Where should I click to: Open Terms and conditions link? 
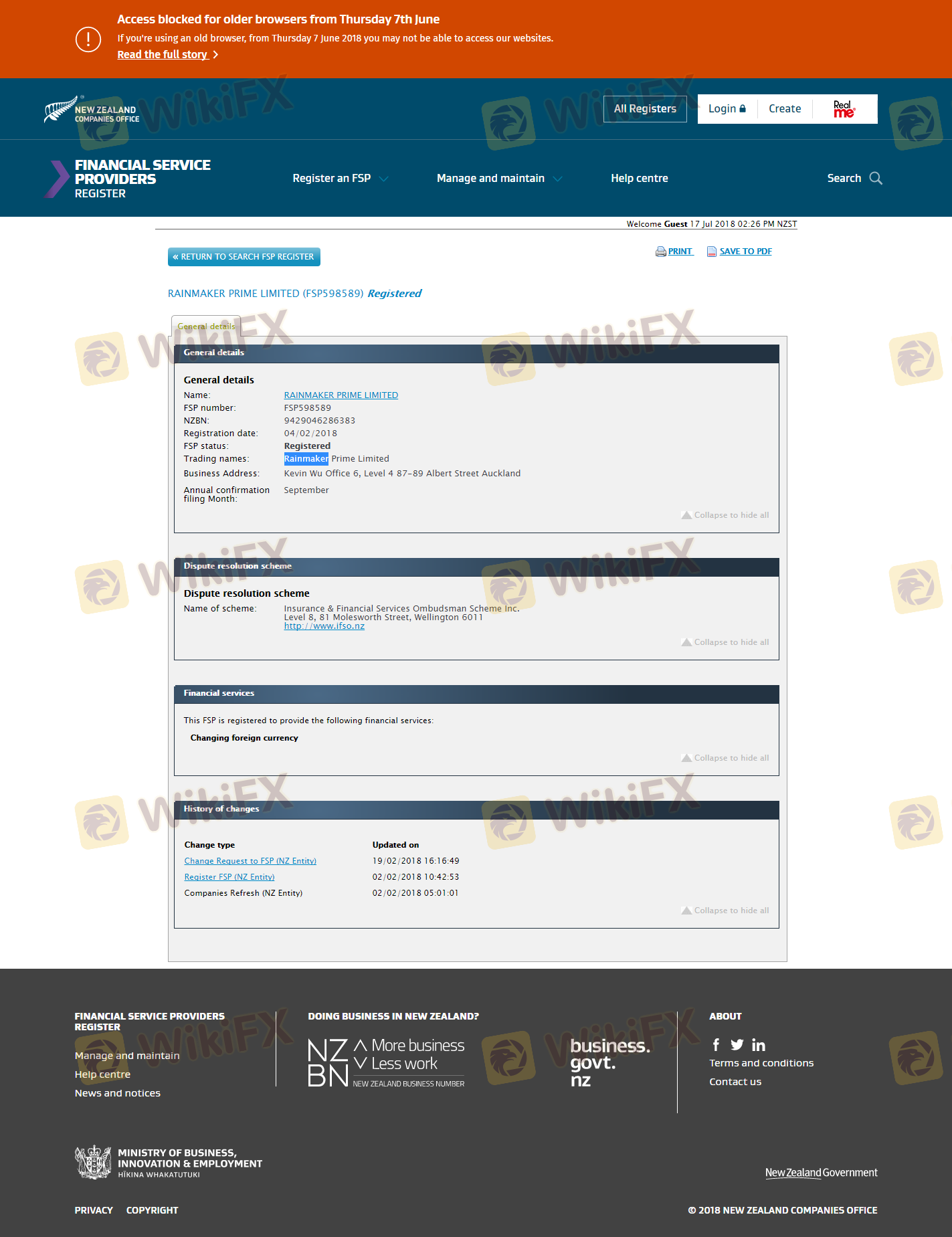click(761, 1063)
